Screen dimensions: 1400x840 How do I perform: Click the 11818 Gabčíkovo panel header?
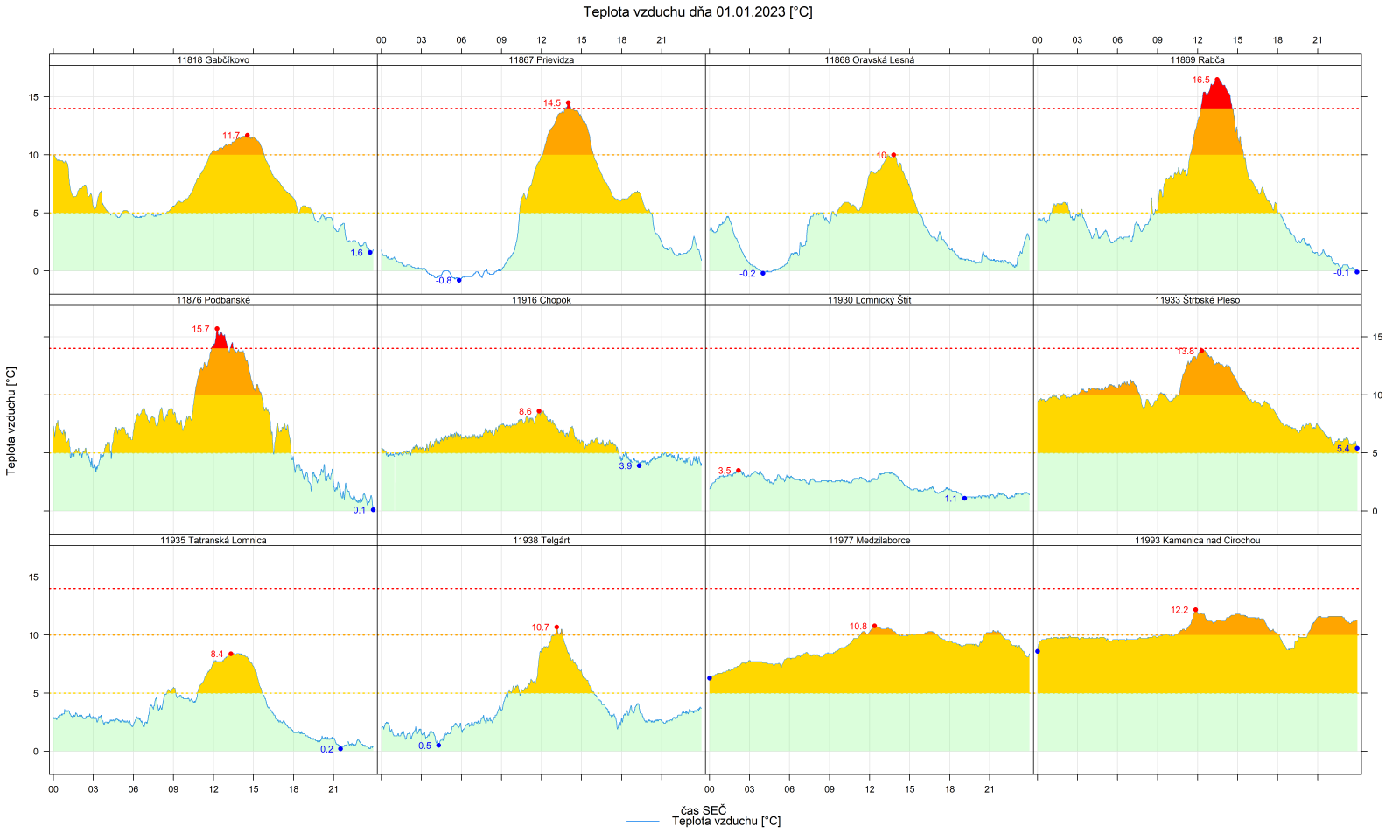point(213,60)
